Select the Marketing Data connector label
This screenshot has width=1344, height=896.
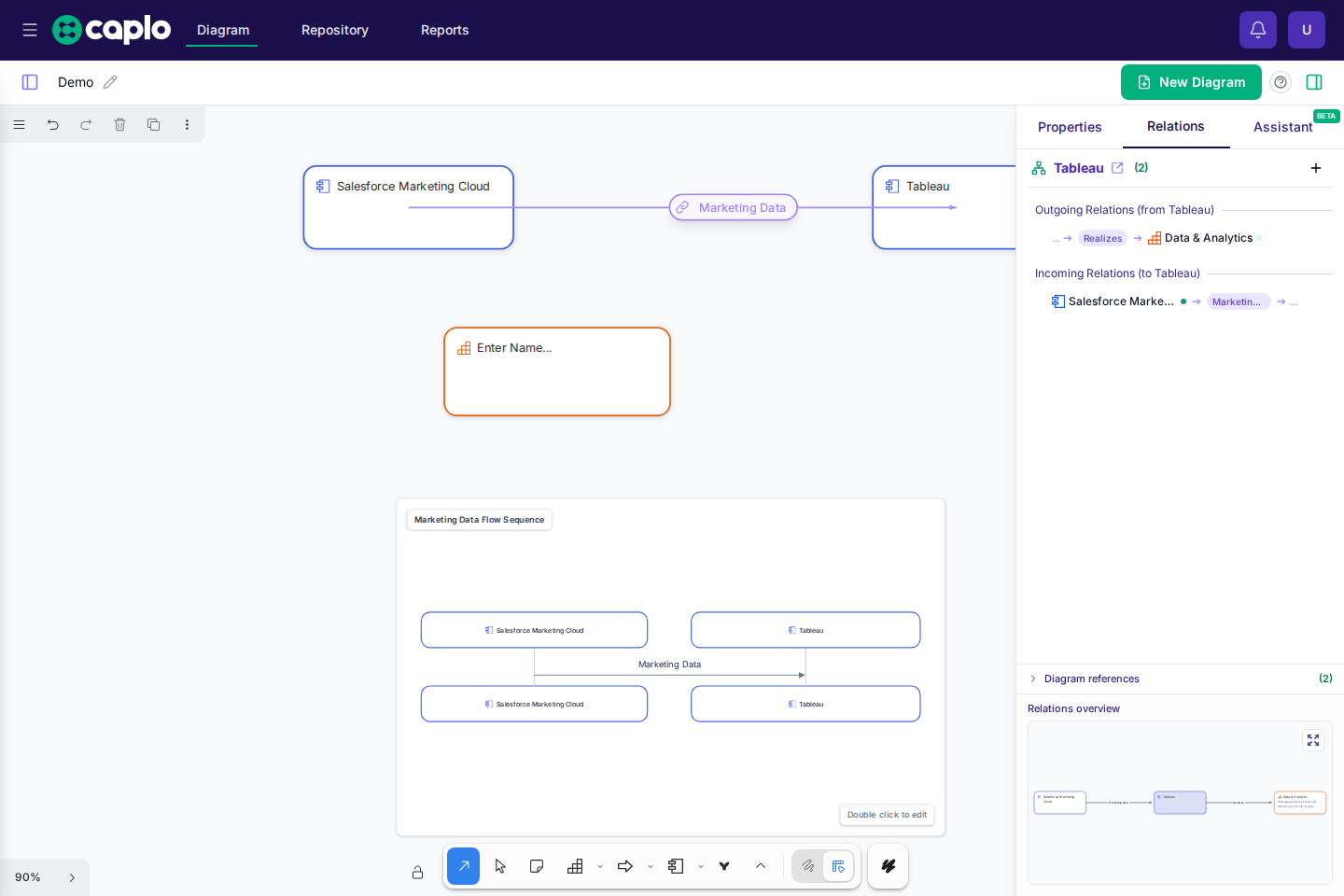(734, 207)
